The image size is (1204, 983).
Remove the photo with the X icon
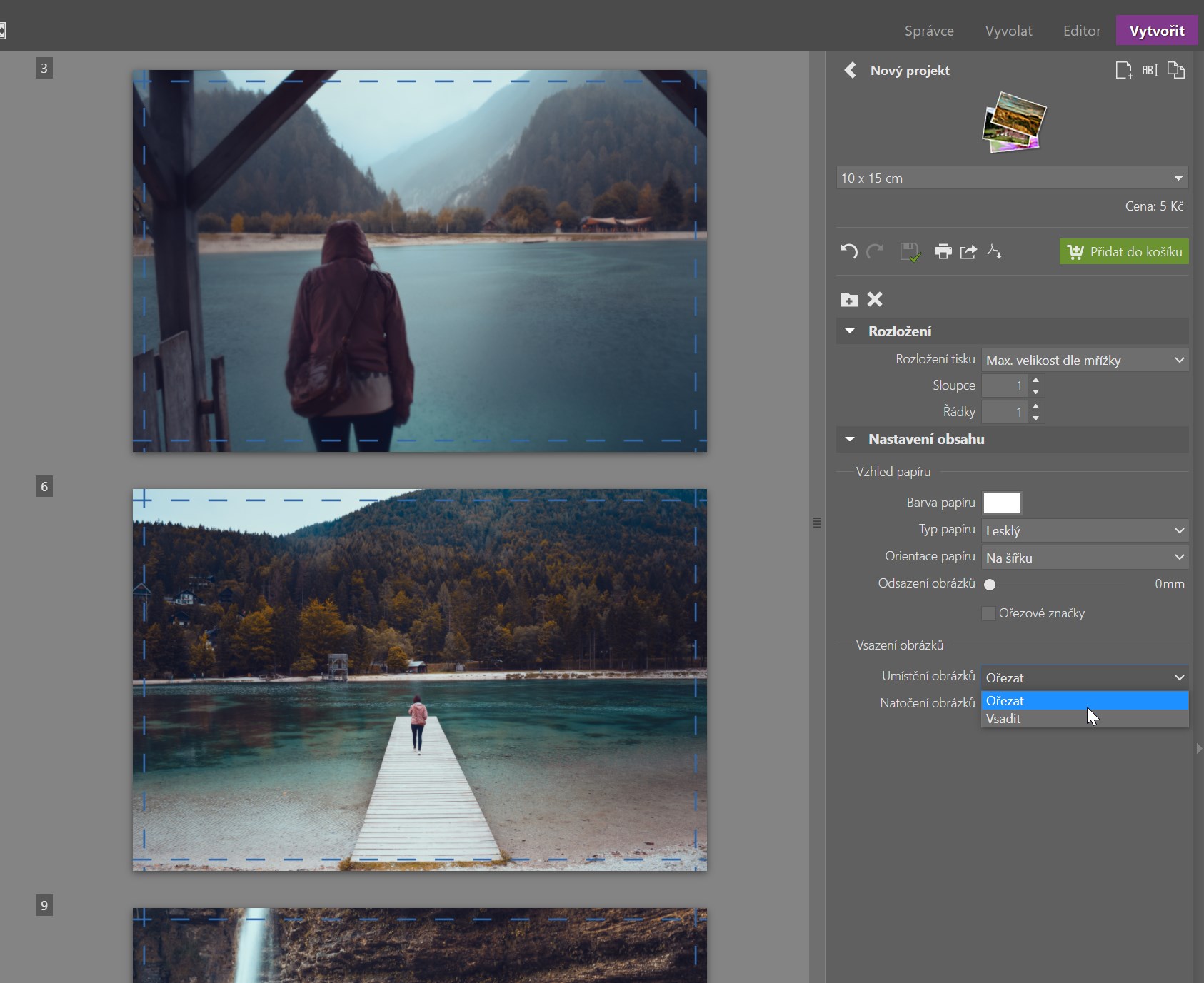[875, 299]
